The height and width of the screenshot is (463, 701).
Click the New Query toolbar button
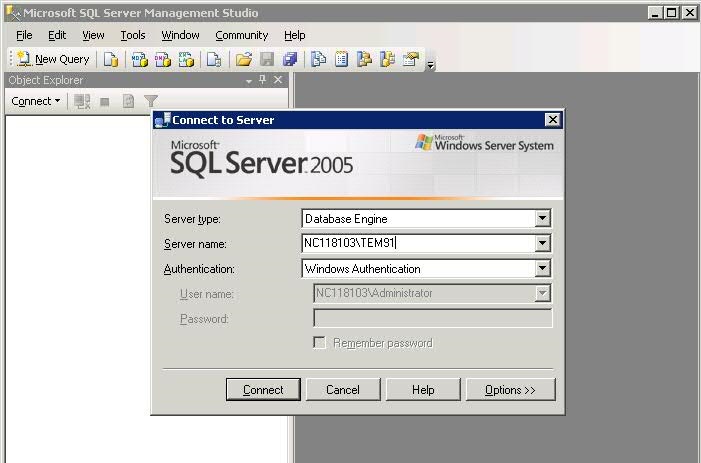(x=53, y=59)
